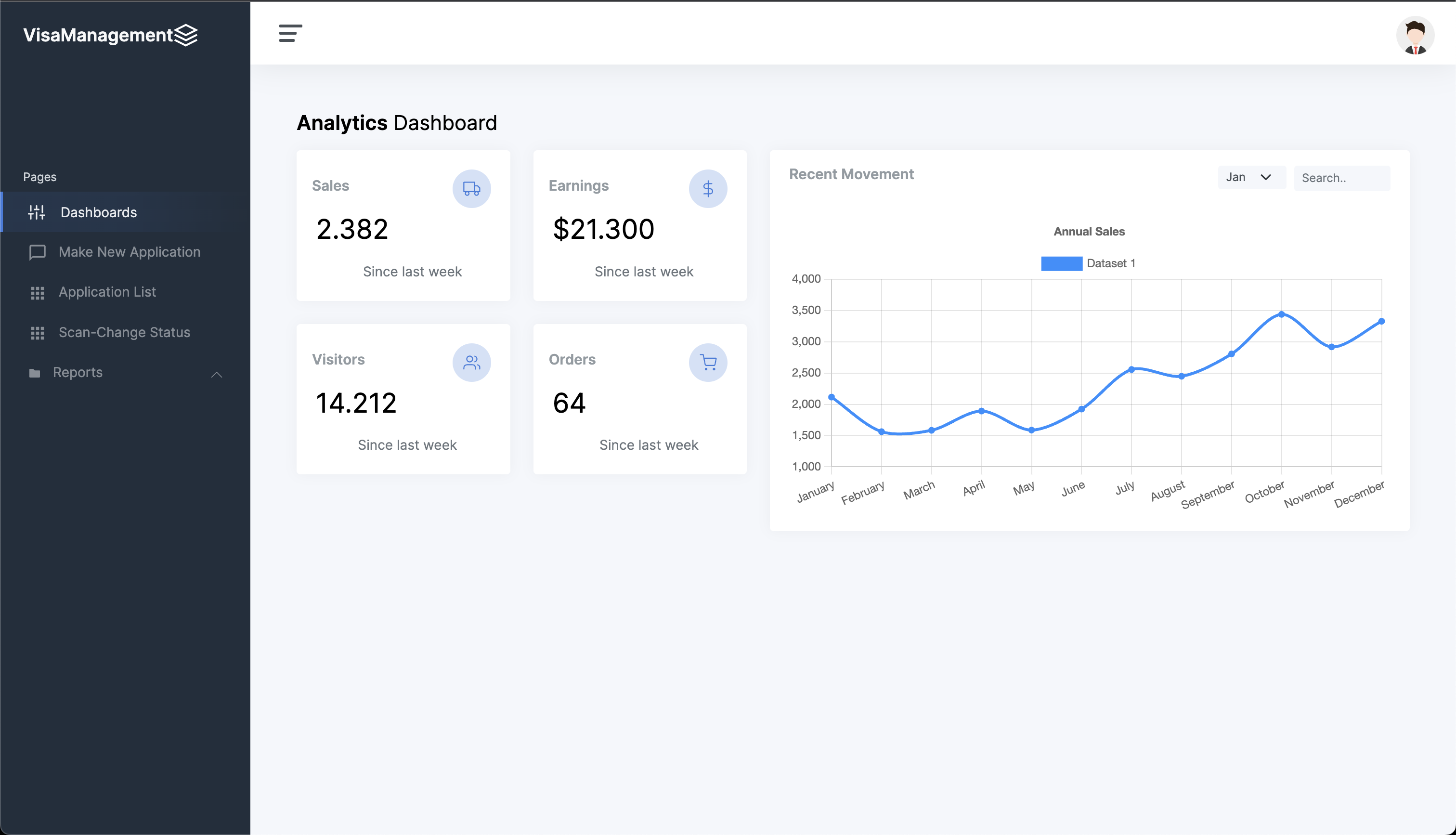Click the VisaManagement brand link

pos(111,35)
